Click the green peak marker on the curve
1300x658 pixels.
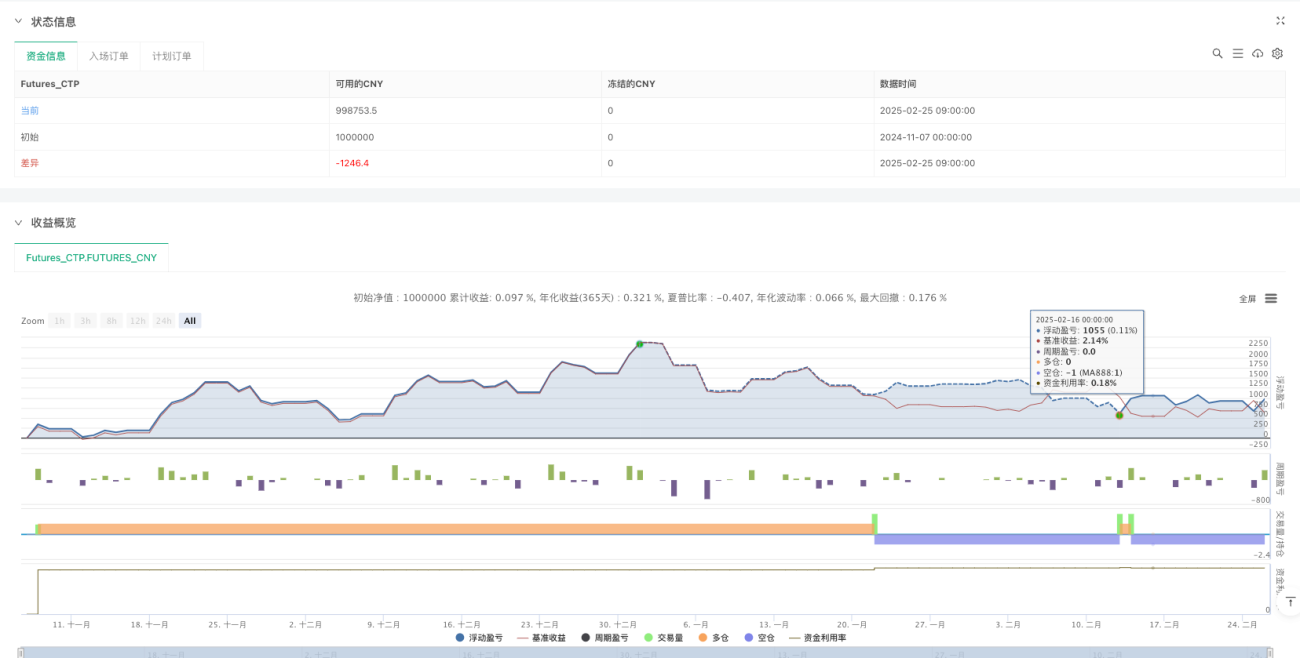click(x=639, y=344)
